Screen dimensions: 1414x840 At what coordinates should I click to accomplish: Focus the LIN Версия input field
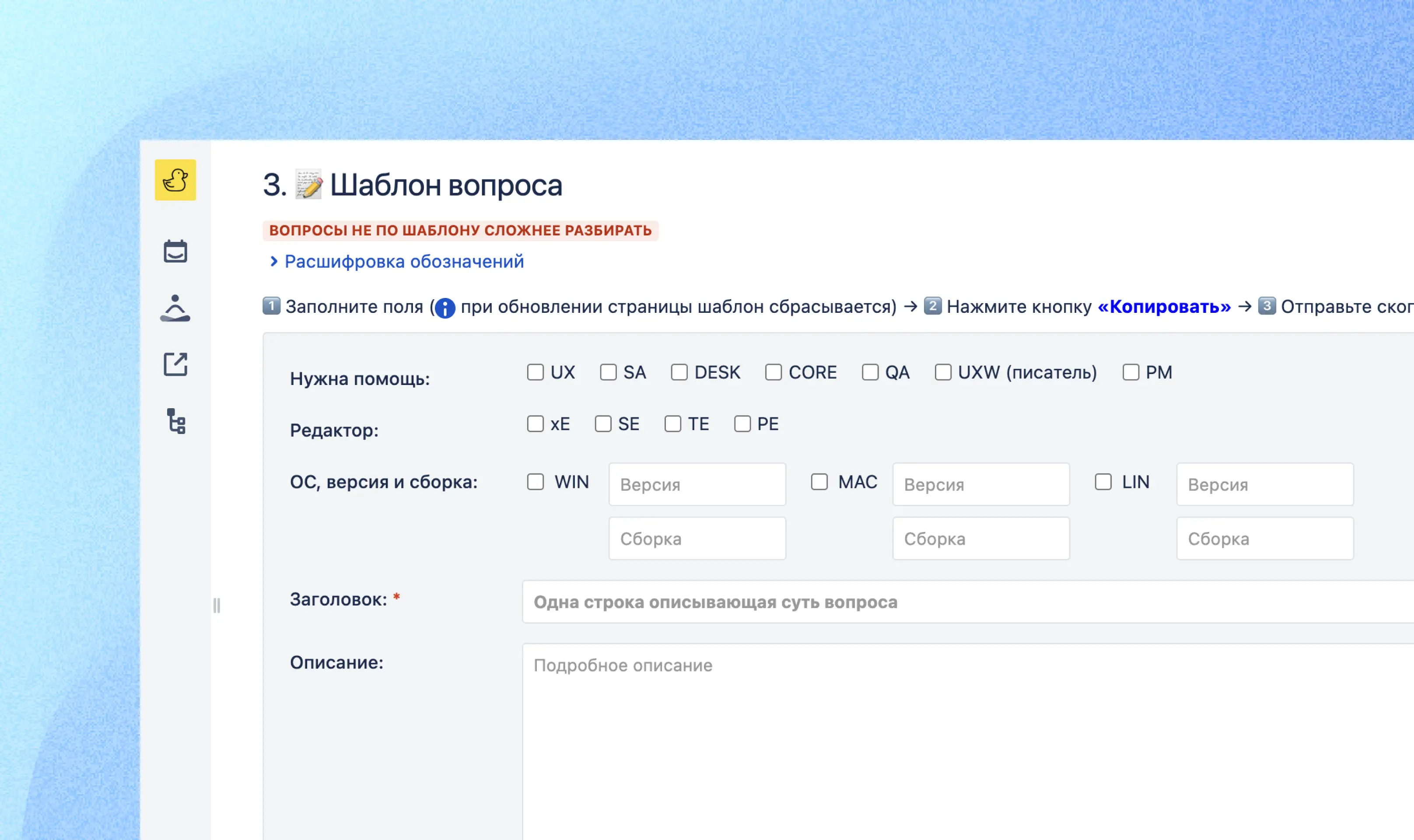click(1265, 484)
